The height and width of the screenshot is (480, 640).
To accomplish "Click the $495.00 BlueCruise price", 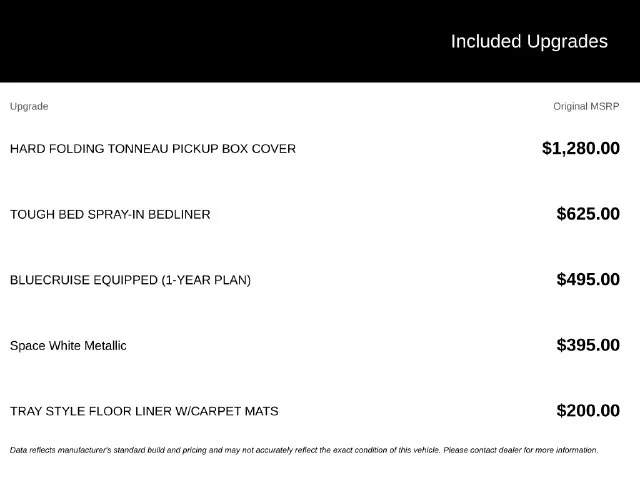I will pyautogui.click(x=588, y=280).
